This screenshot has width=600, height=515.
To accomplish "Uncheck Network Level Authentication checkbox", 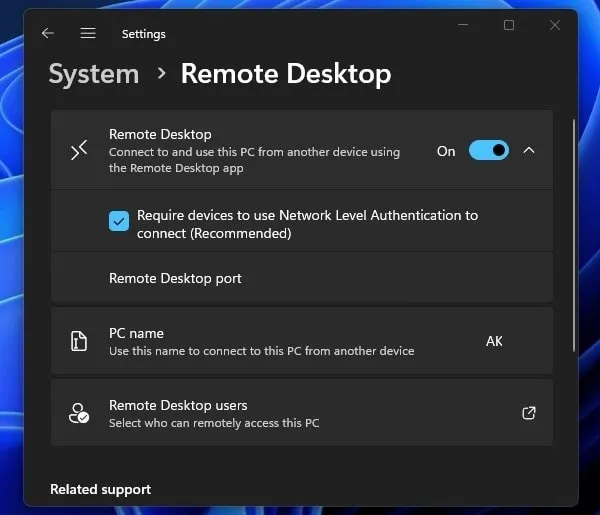I will point(119,221).
